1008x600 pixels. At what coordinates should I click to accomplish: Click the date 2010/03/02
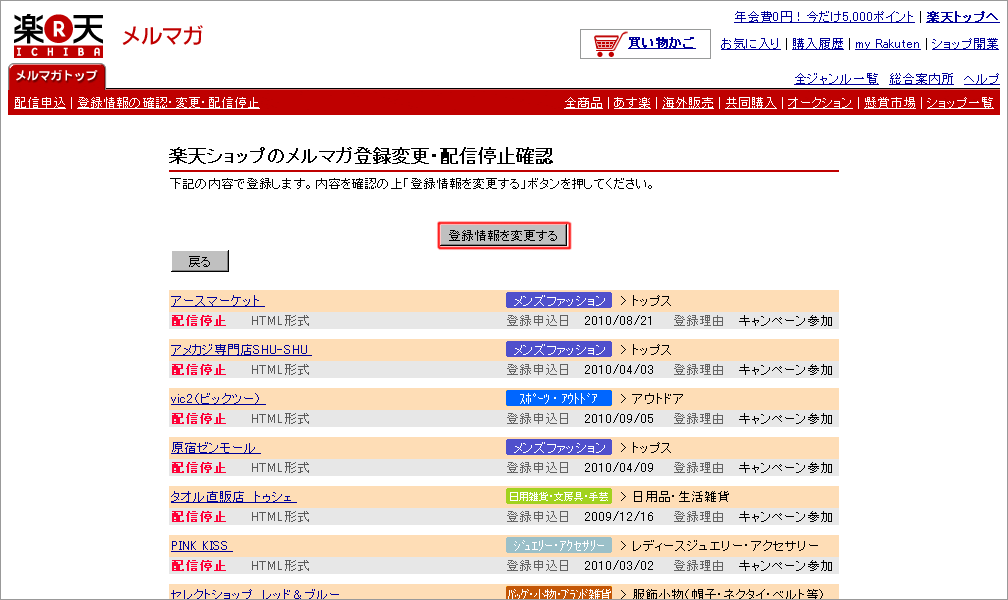pyautogui.click(x=618, y=565)
